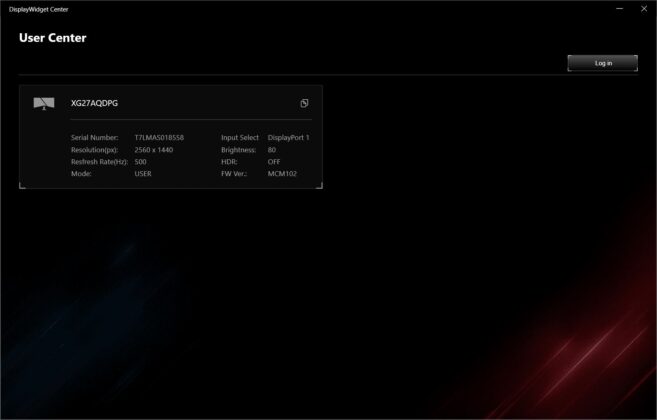The height and width of the screenshot is (420, 657).
Task: Click the firmware version MCM102
Action: point(282,174)
